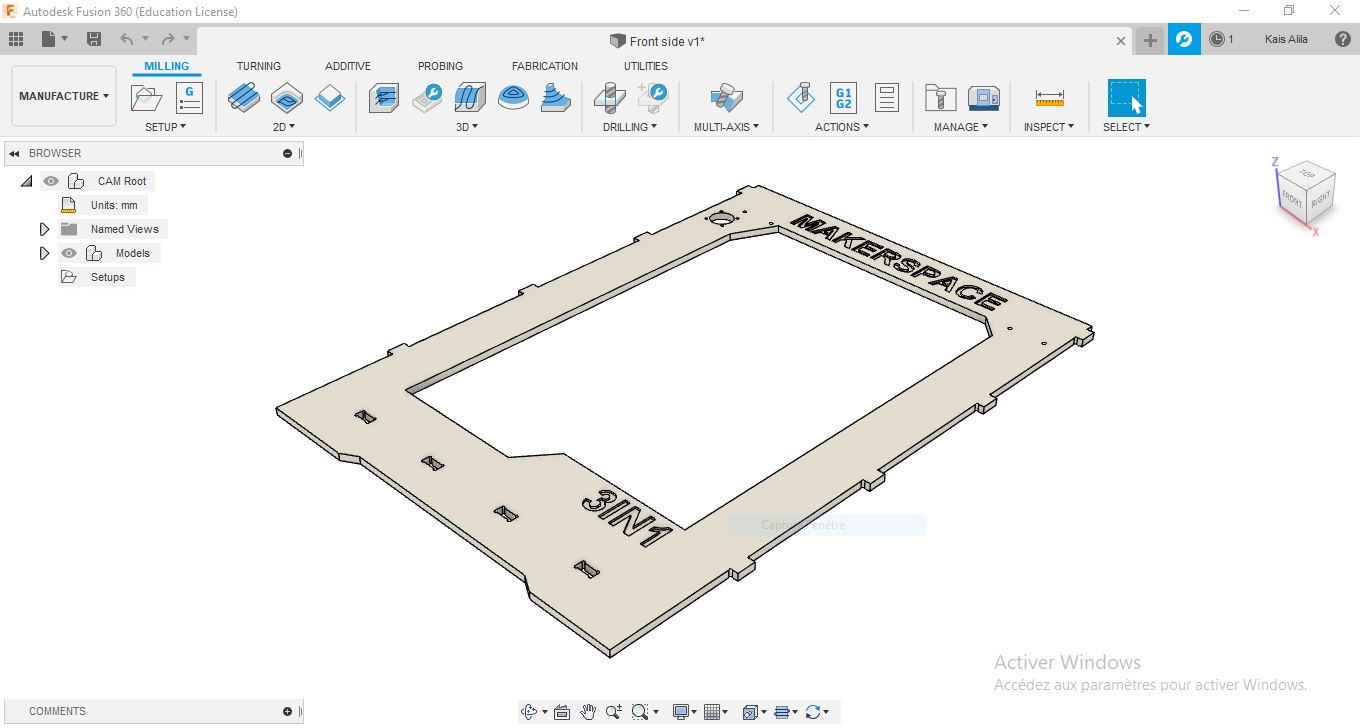The height and width of the screenshot is (728, 1360).
Task: Start the Simulate action
Action: click(x=800, y=97)
